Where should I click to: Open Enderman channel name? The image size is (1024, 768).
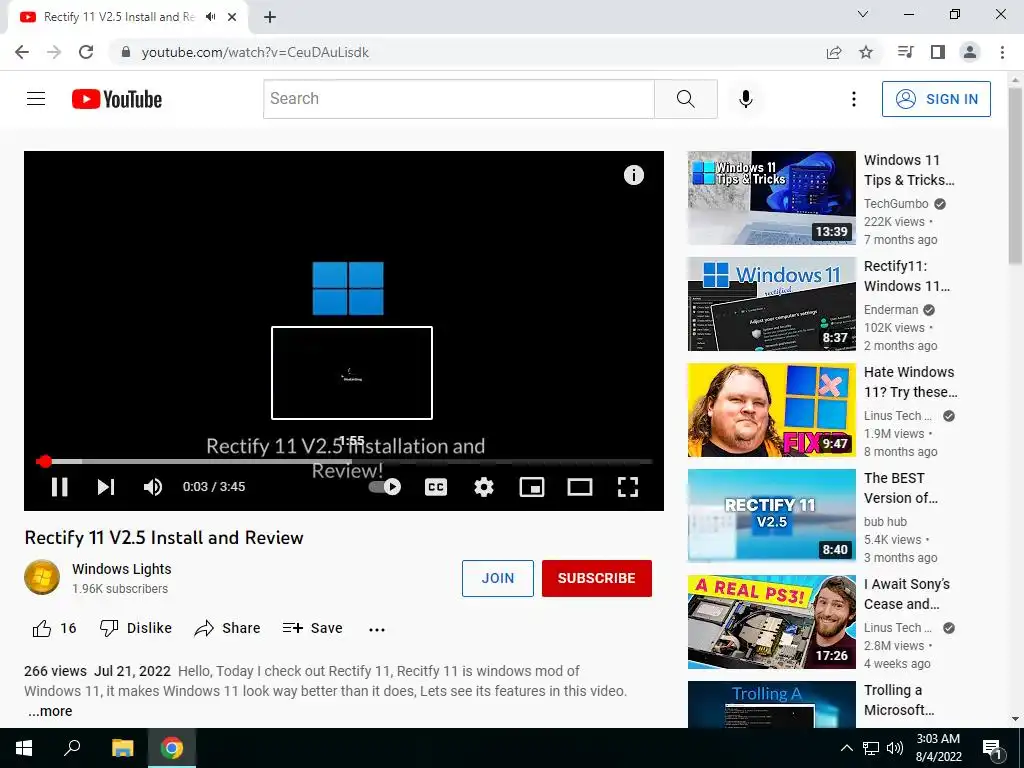(891, 310)
